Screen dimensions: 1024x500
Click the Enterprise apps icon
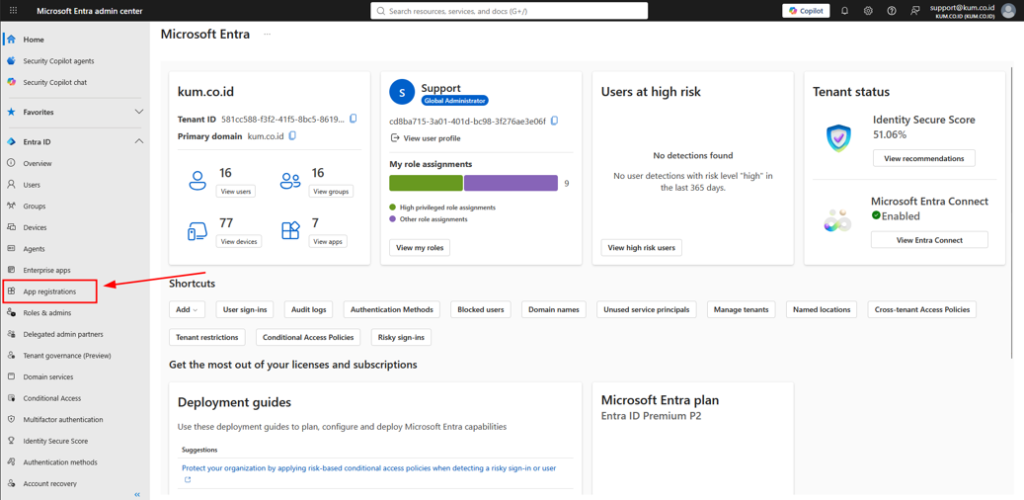[11, 270]
